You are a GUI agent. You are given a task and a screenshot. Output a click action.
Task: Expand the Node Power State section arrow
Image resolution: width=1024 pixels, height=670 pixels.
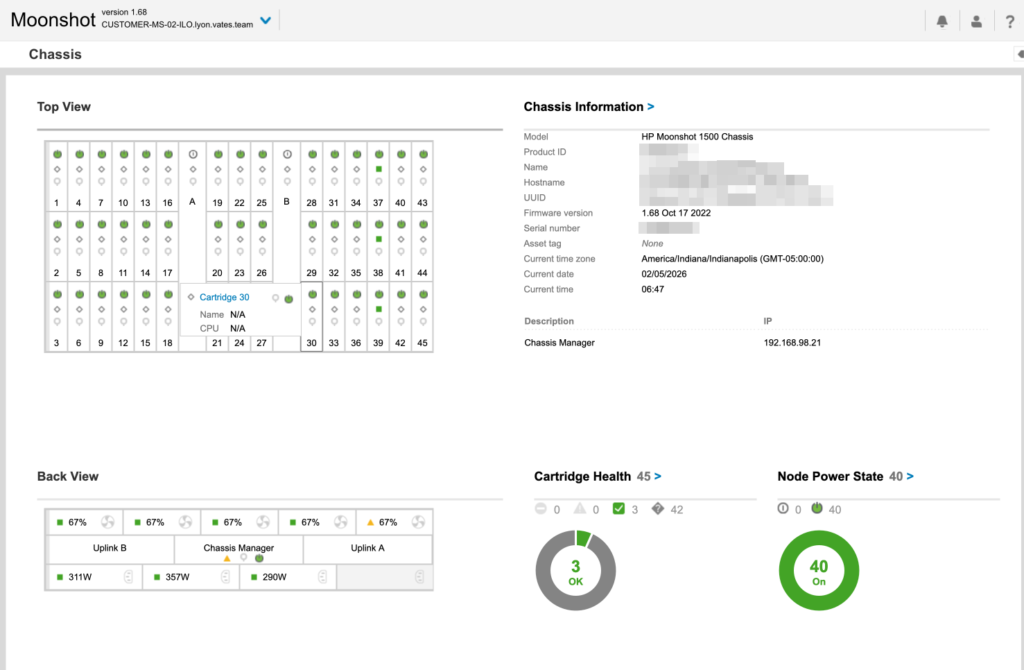coord(909,477)
